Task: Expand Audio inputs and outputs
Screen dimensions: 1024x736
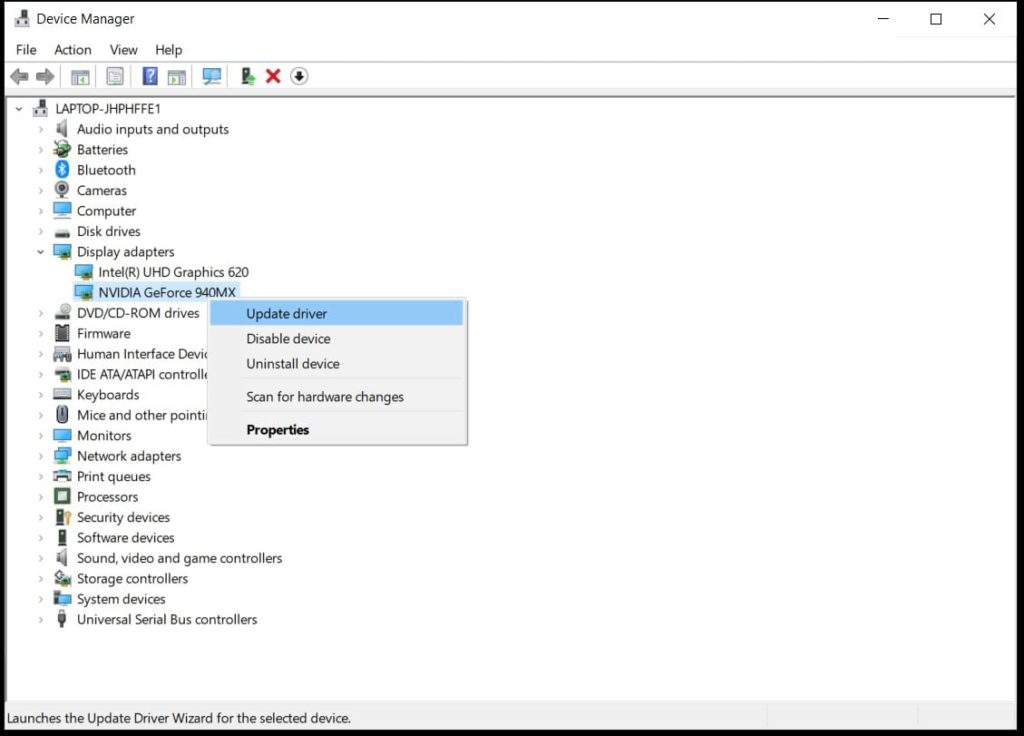Action: 40,129
